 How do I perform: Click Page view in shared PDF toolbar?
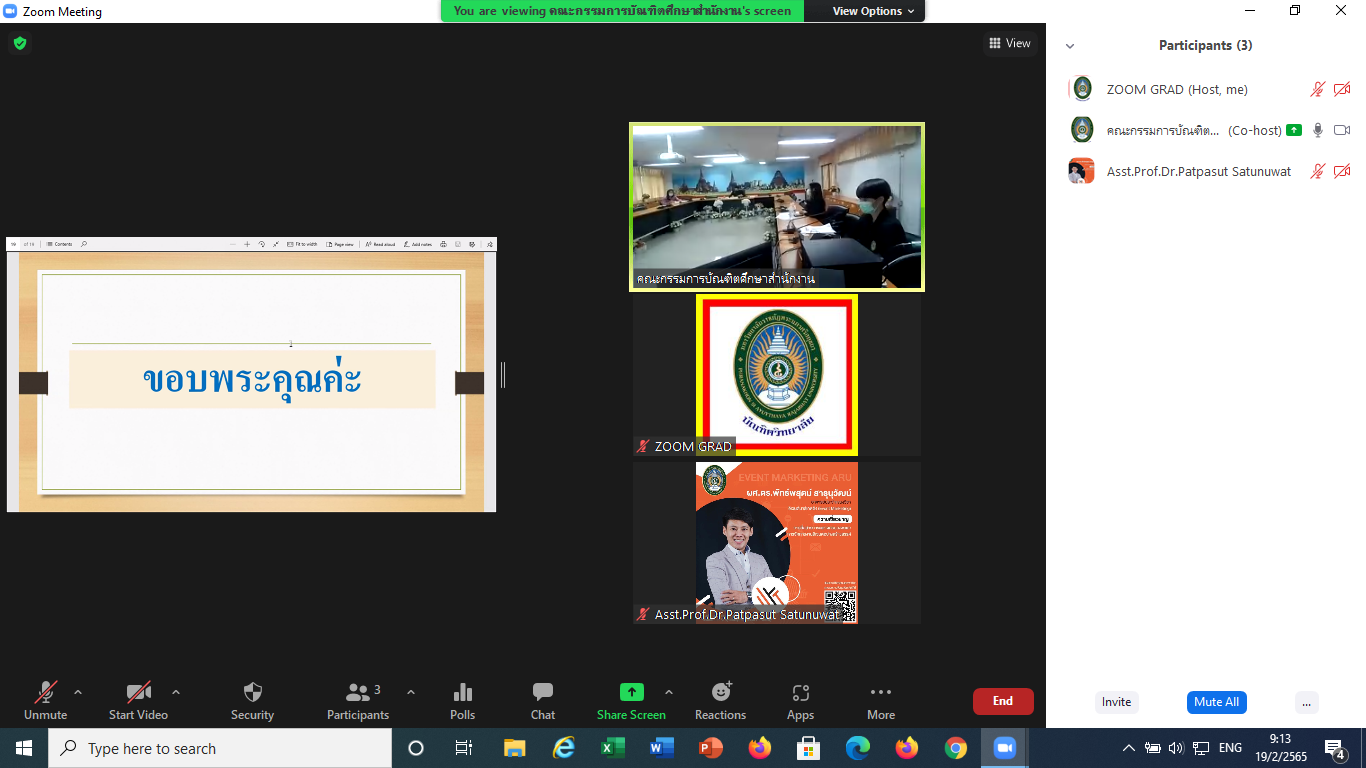click(340, 244)
